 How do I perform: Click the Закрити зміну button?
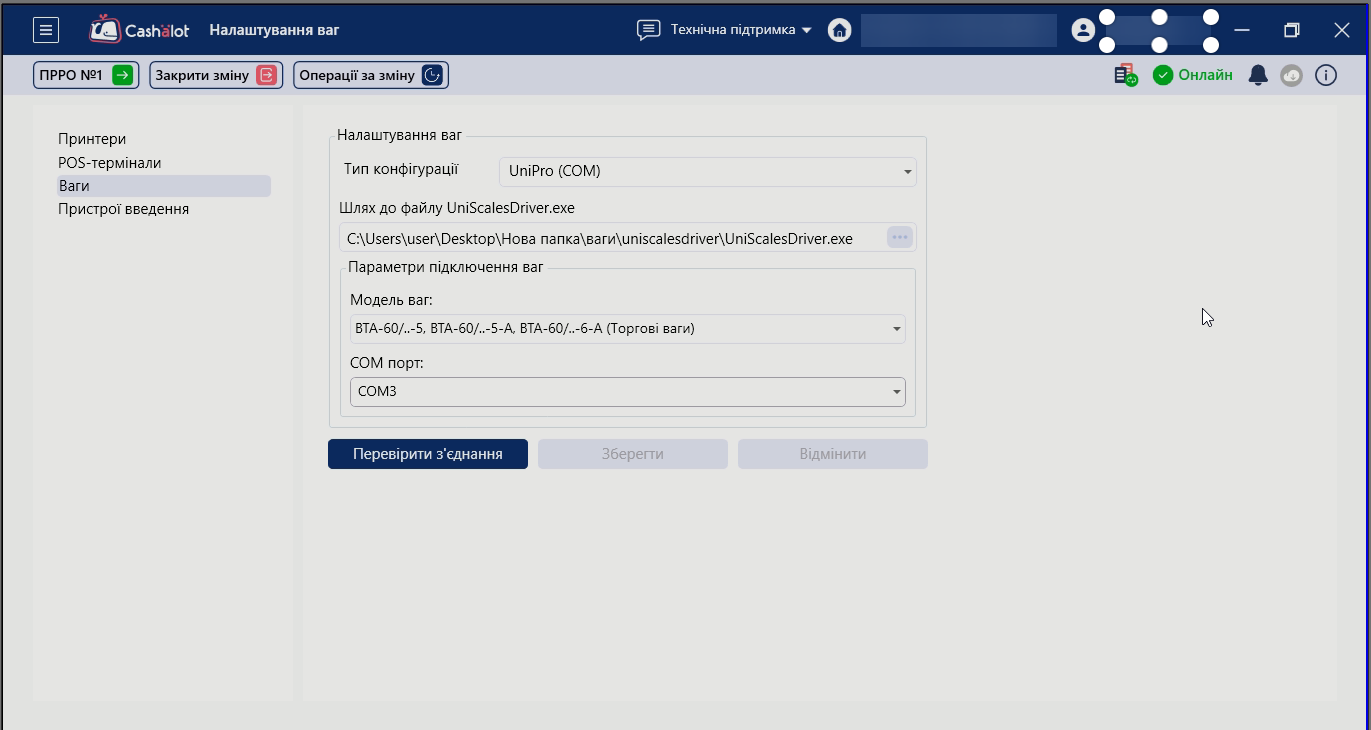pos(216,75)
